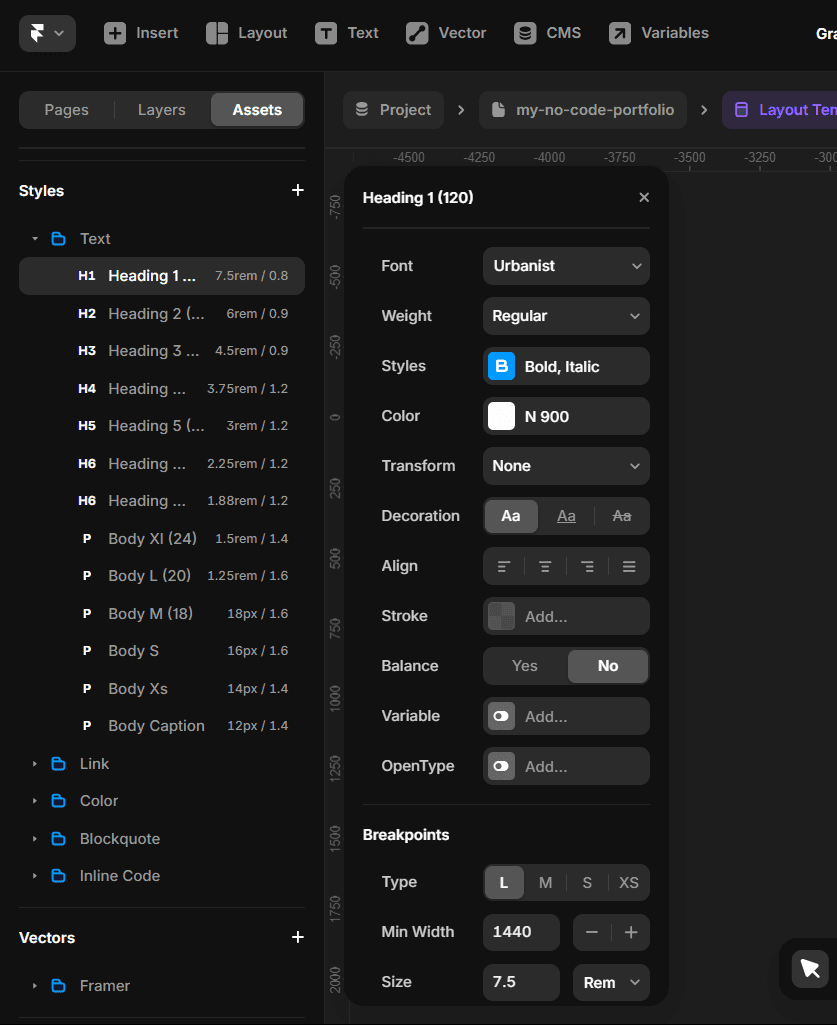The image size is (837, 1025).
Task: Click the cursor pointer tool button
Action: [x=810, y=969]
